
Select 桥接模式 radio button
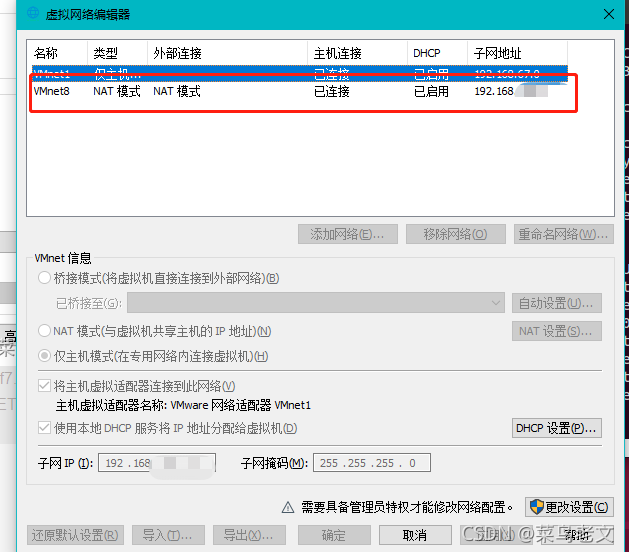44,278
